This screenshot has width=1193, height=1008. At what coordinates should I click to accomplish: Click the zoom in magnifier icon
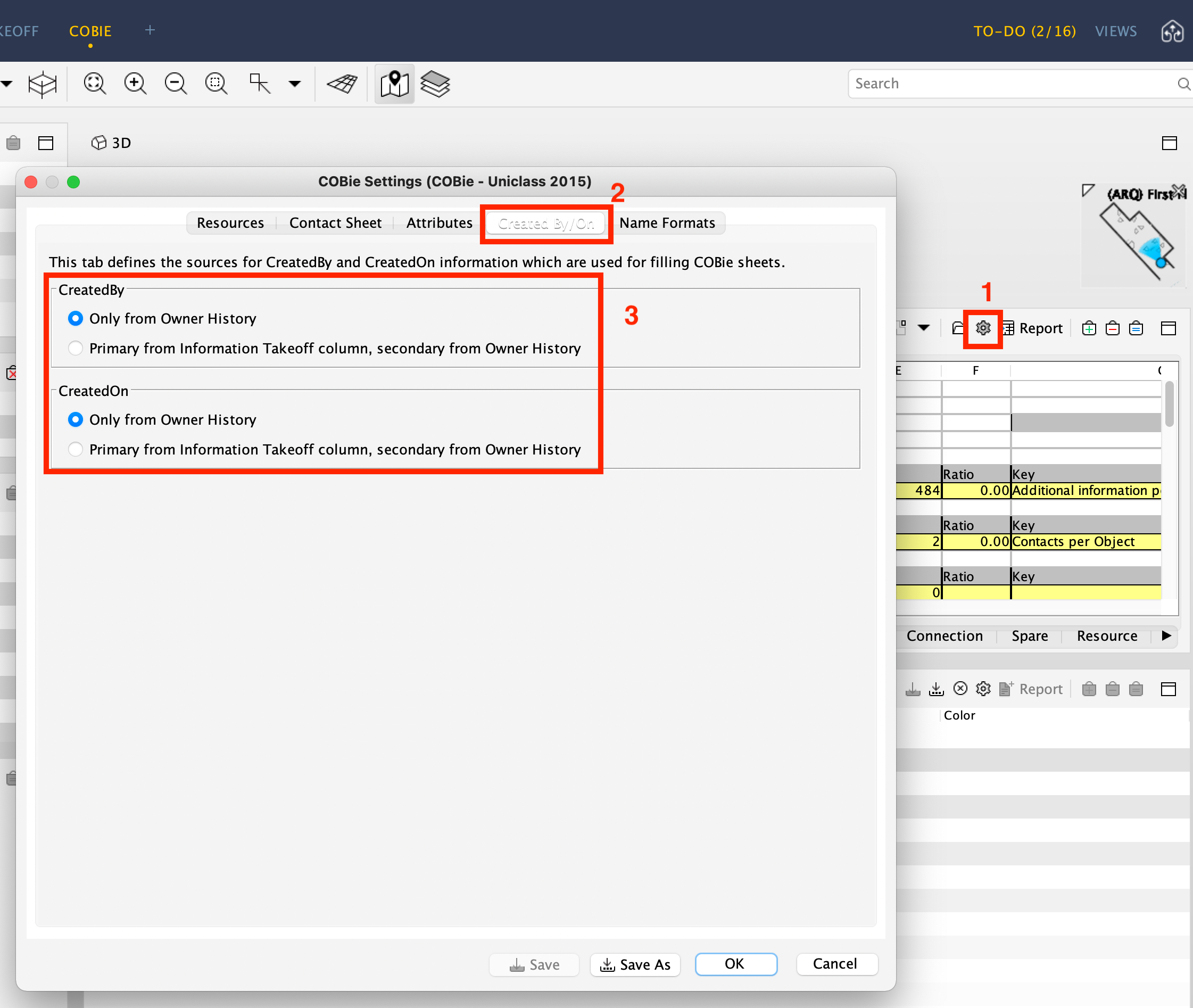coord(135,84)
